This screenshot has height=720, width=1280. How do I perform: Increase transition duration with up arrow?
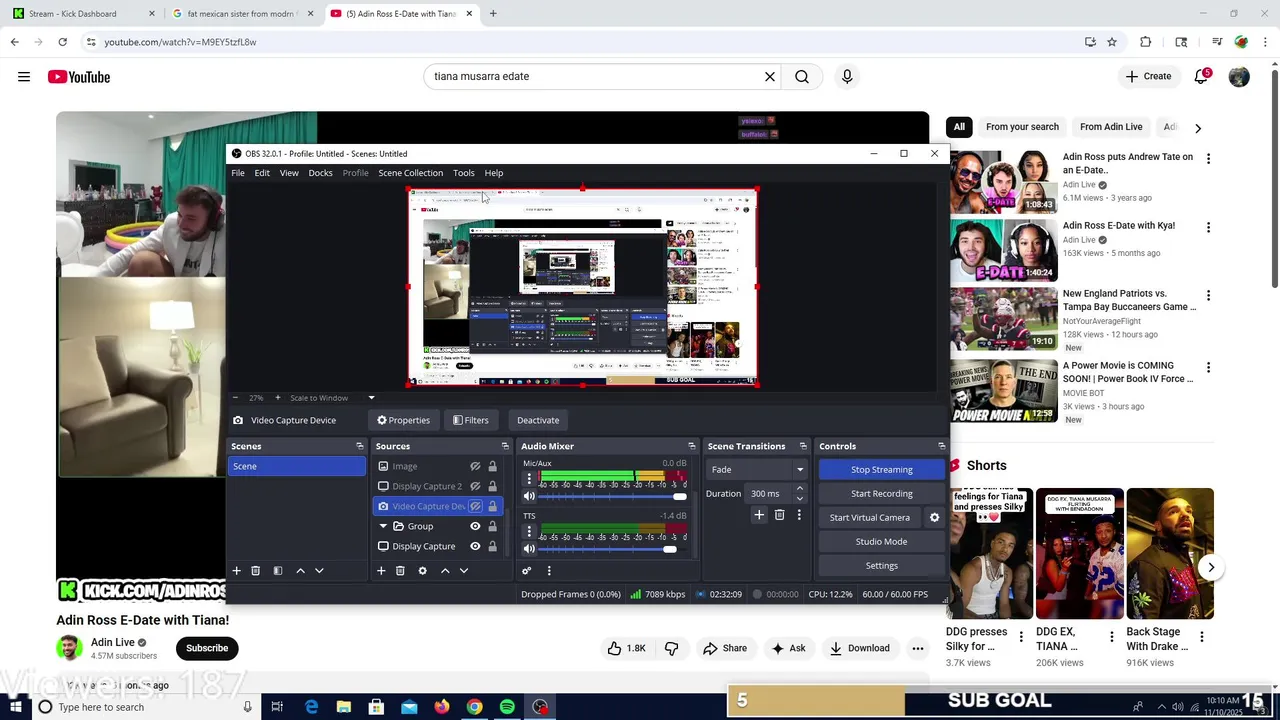(x=799, y=488)
